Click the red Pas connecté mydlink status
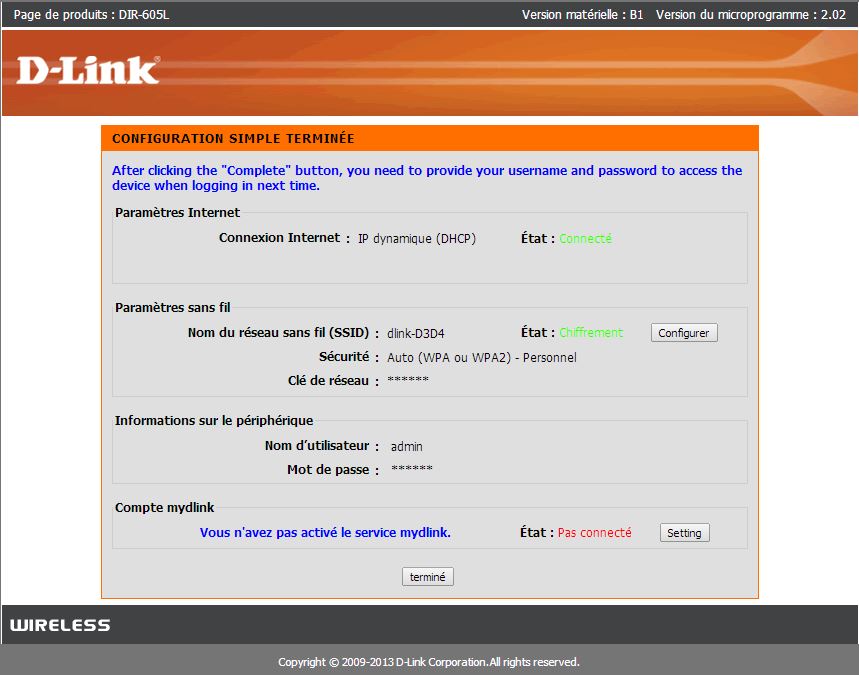 (x=594, y=533)
